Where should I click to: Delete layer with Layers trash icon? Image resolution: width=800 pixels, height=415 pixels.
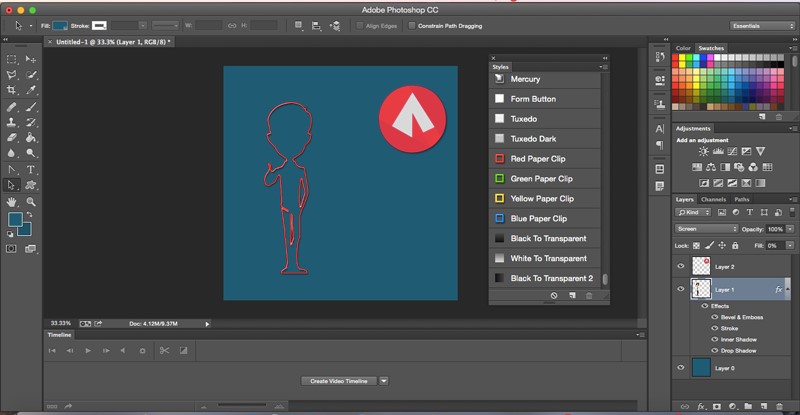coord(779,406)
